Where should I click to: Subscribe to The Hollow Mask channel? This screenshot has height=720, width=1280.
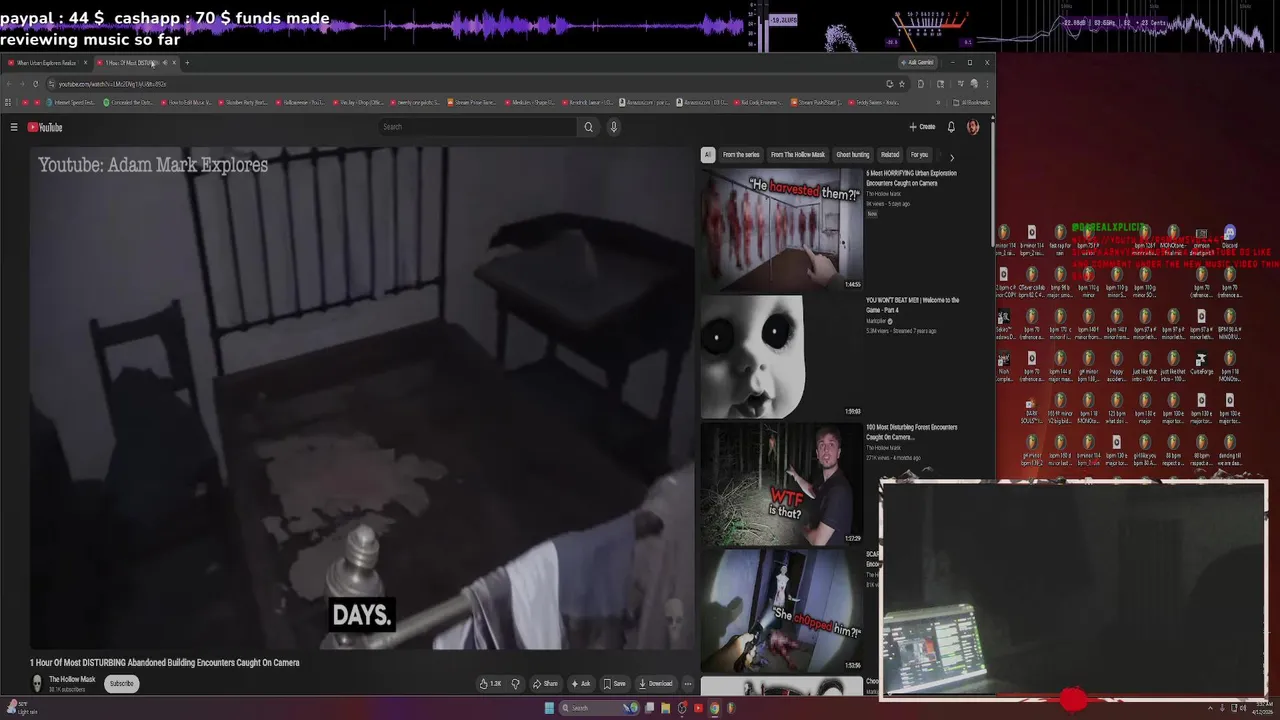pos(121,684)
